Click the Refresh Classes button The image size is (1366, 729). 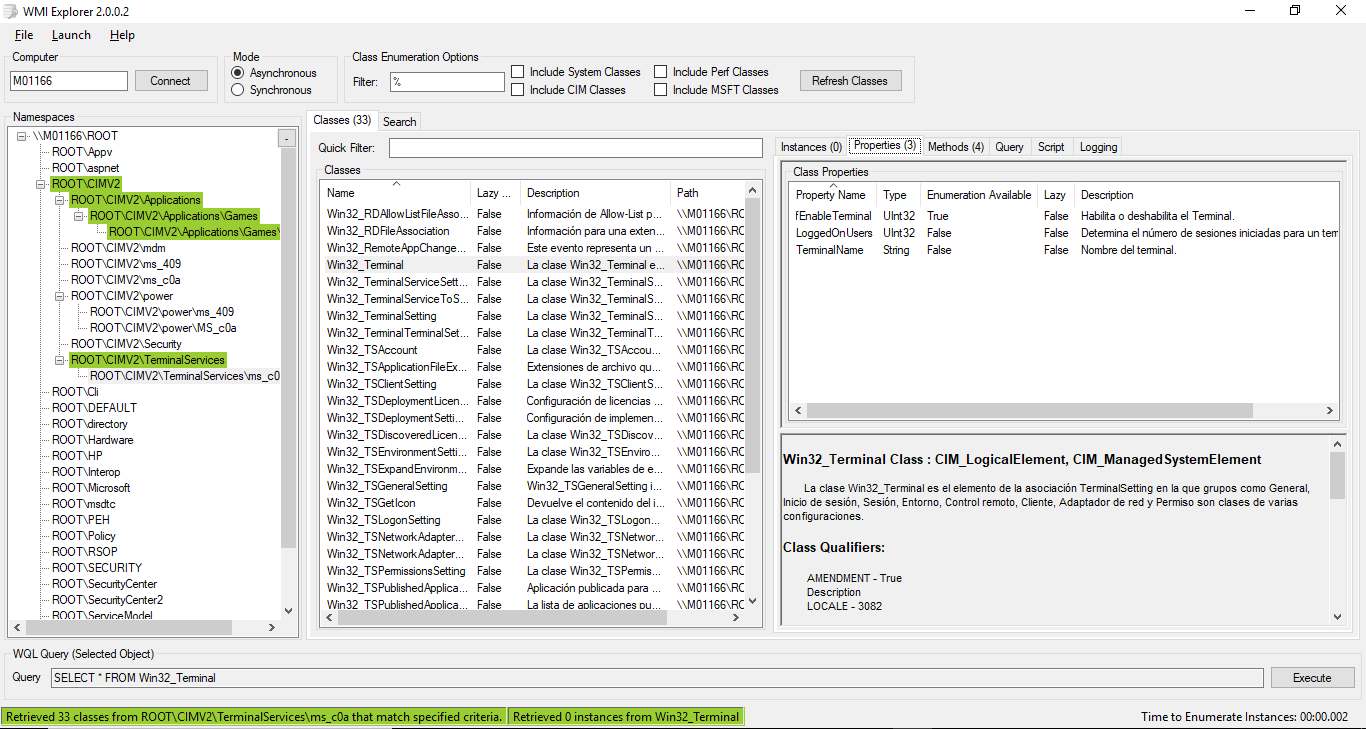click(850, 81)
